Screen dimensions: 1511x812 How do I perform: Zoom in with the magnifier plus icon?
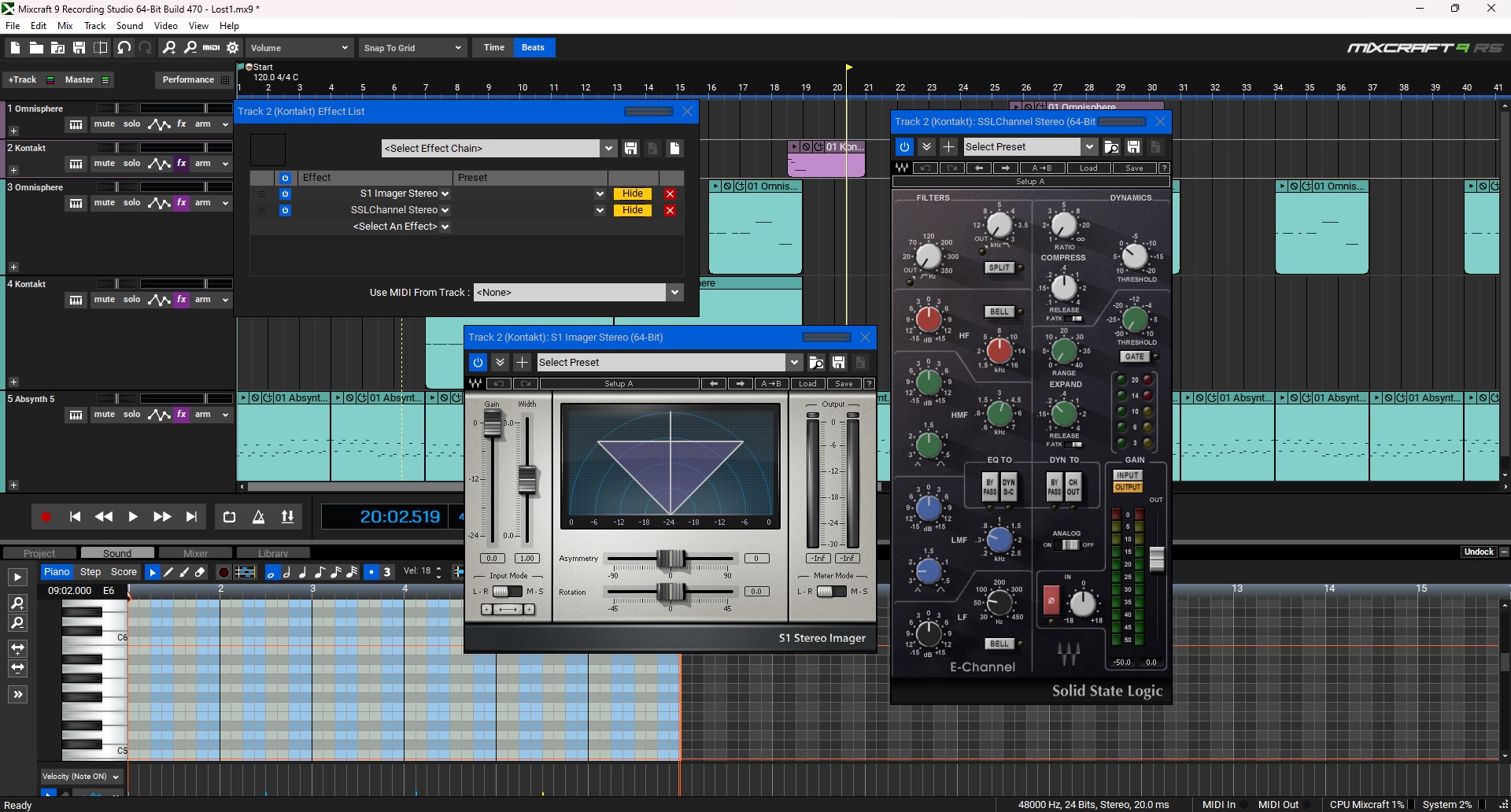[x=168, y=48]
